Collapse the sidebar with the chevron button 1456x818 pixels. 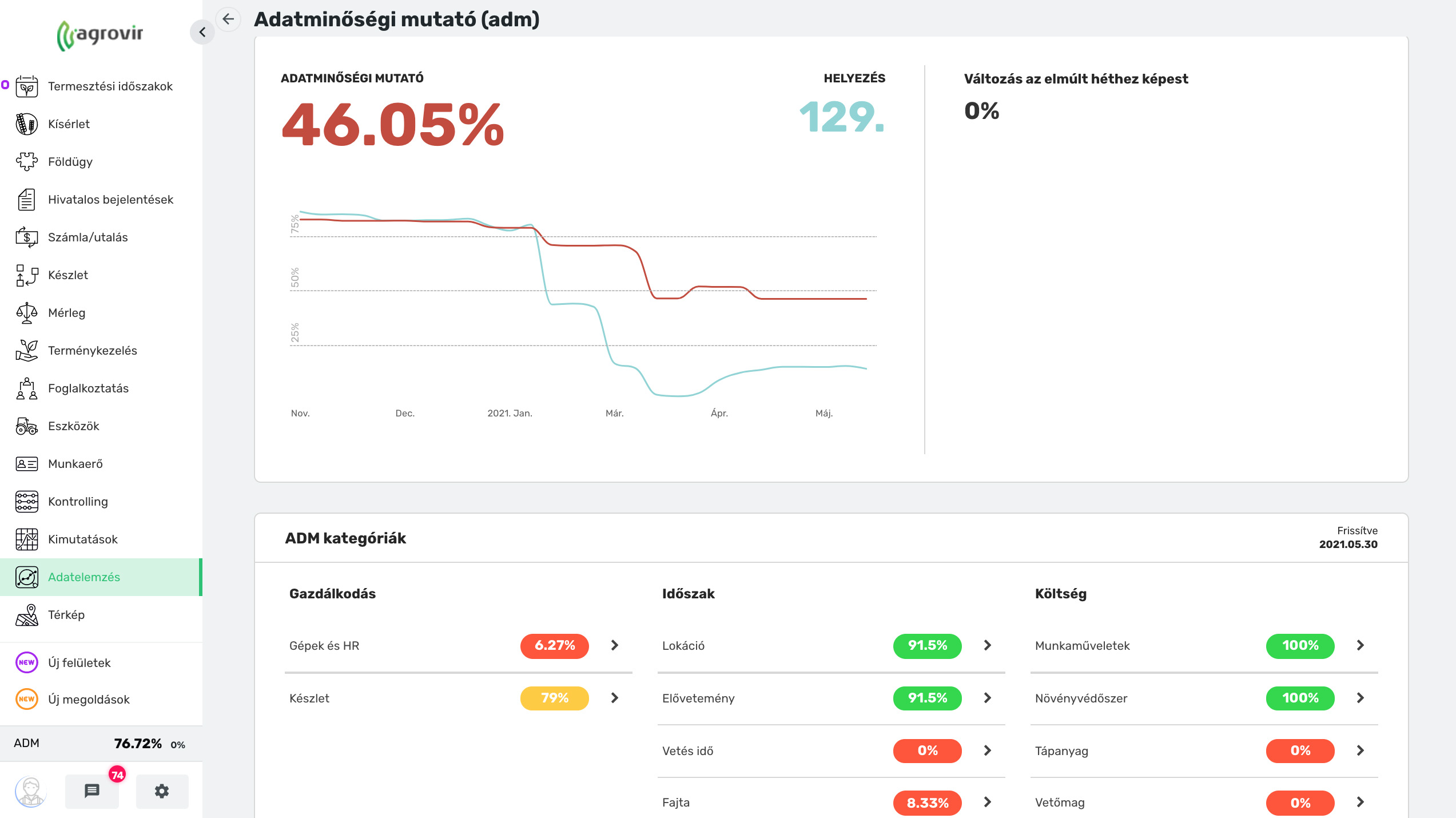coord(202,32)
